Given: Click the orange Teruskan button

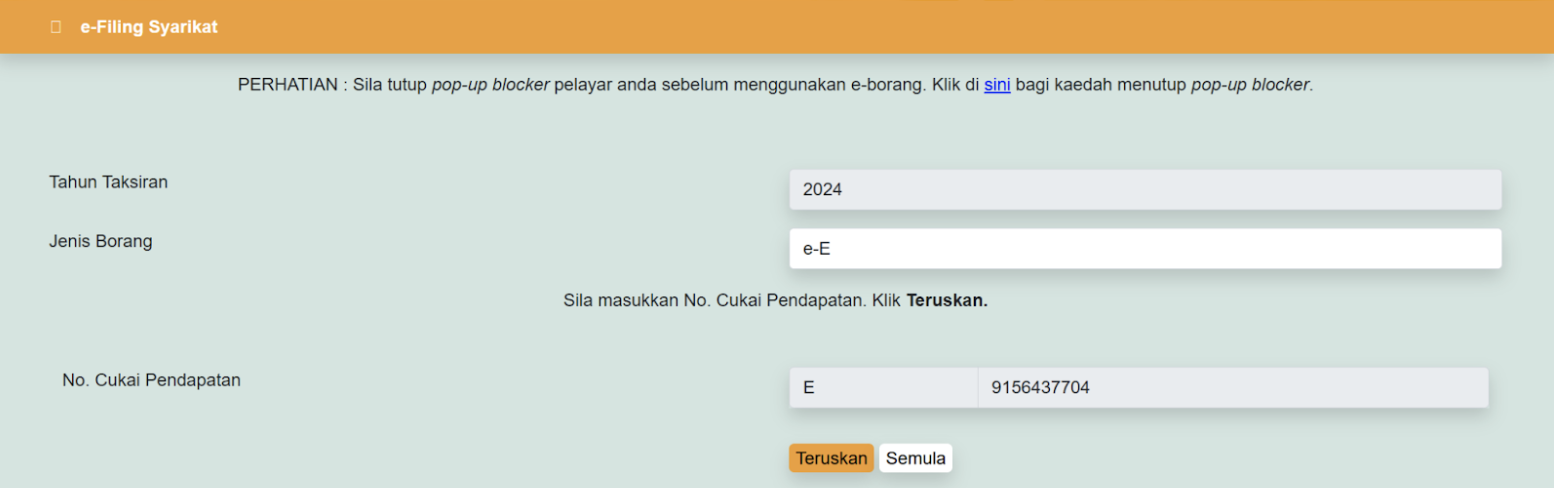Looking at the screenshot, I should coord(831,458).
